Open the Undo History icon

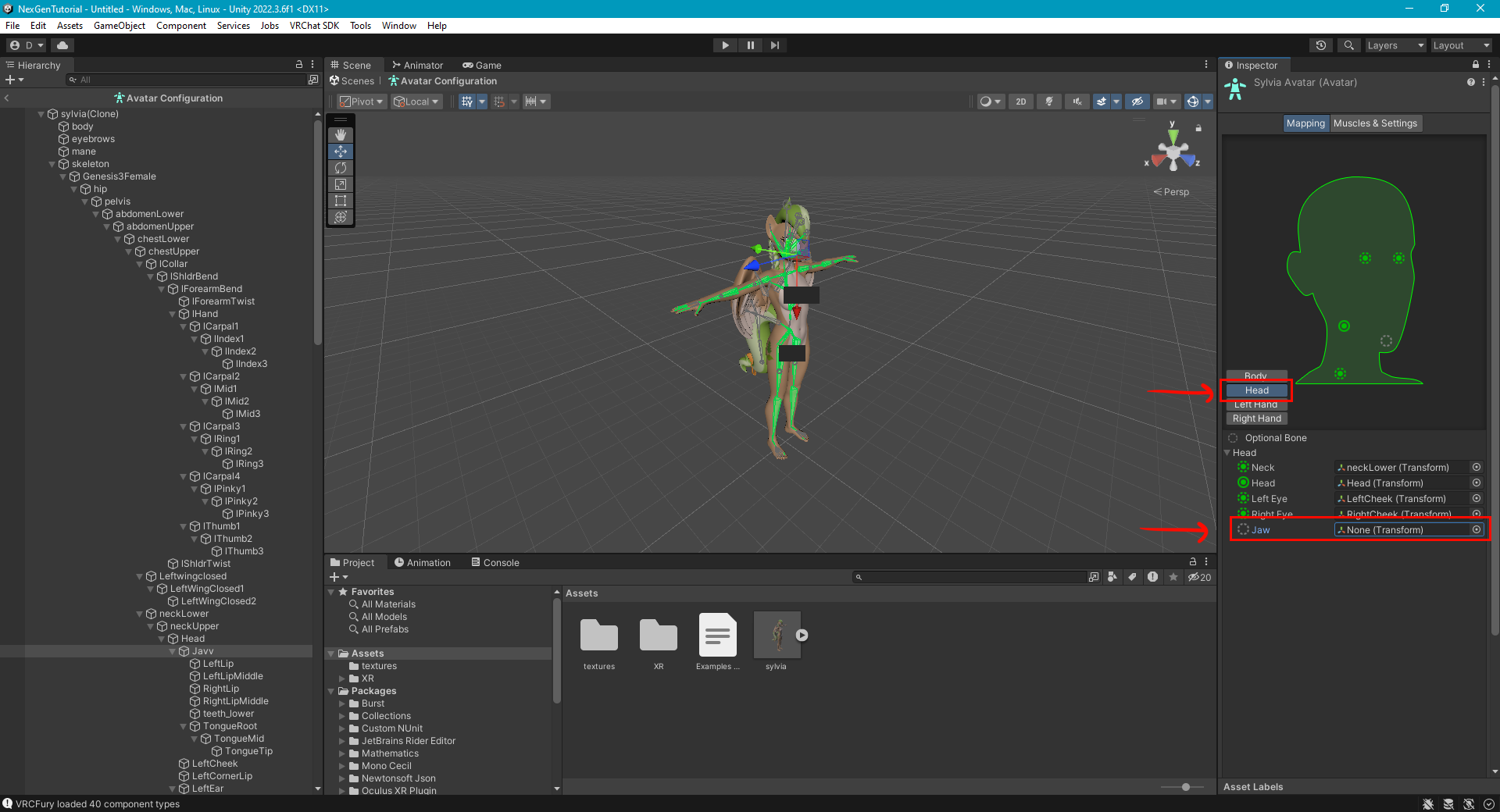pos(1321,45)
